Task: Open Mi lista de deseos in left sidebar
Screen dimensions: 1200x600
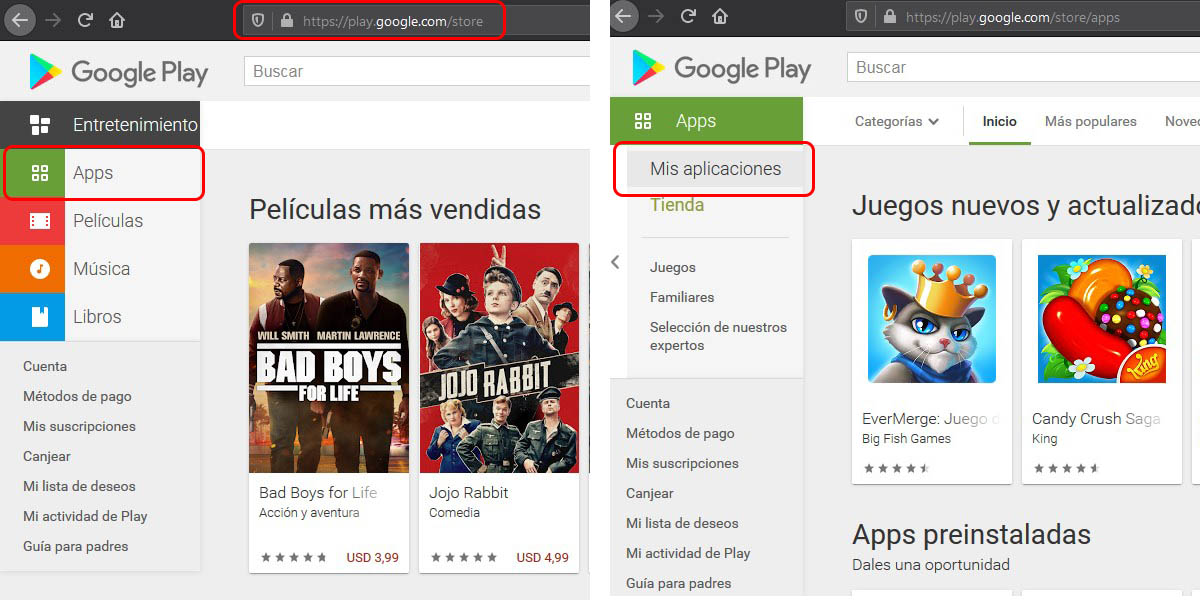Action: coord(79,486)
